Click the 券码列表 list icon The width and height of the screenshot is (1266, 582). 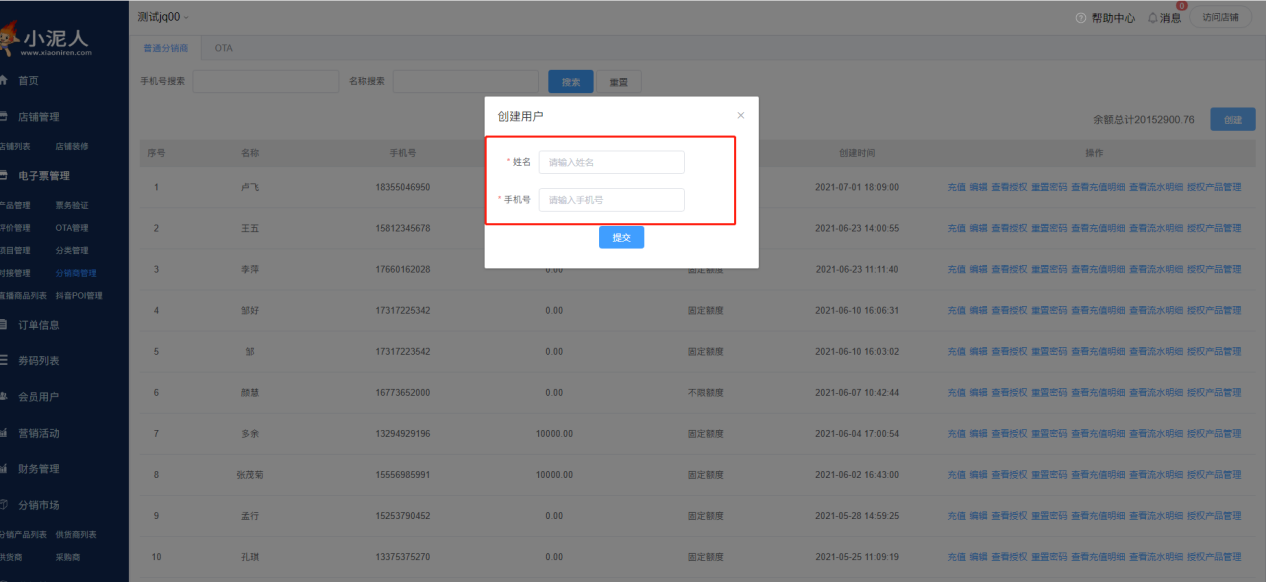coord(5,361)
